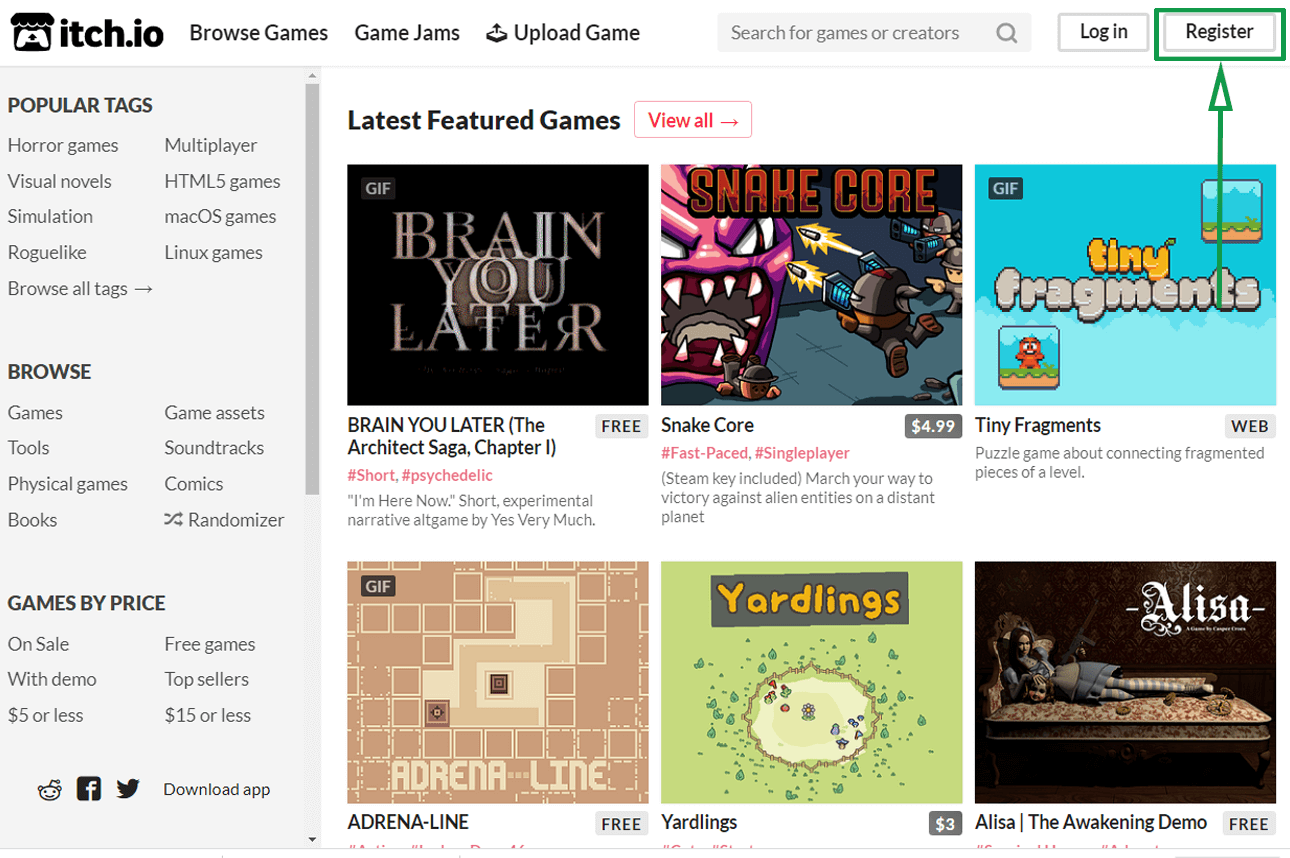Open Browse Games menu

tap(259, 33)
